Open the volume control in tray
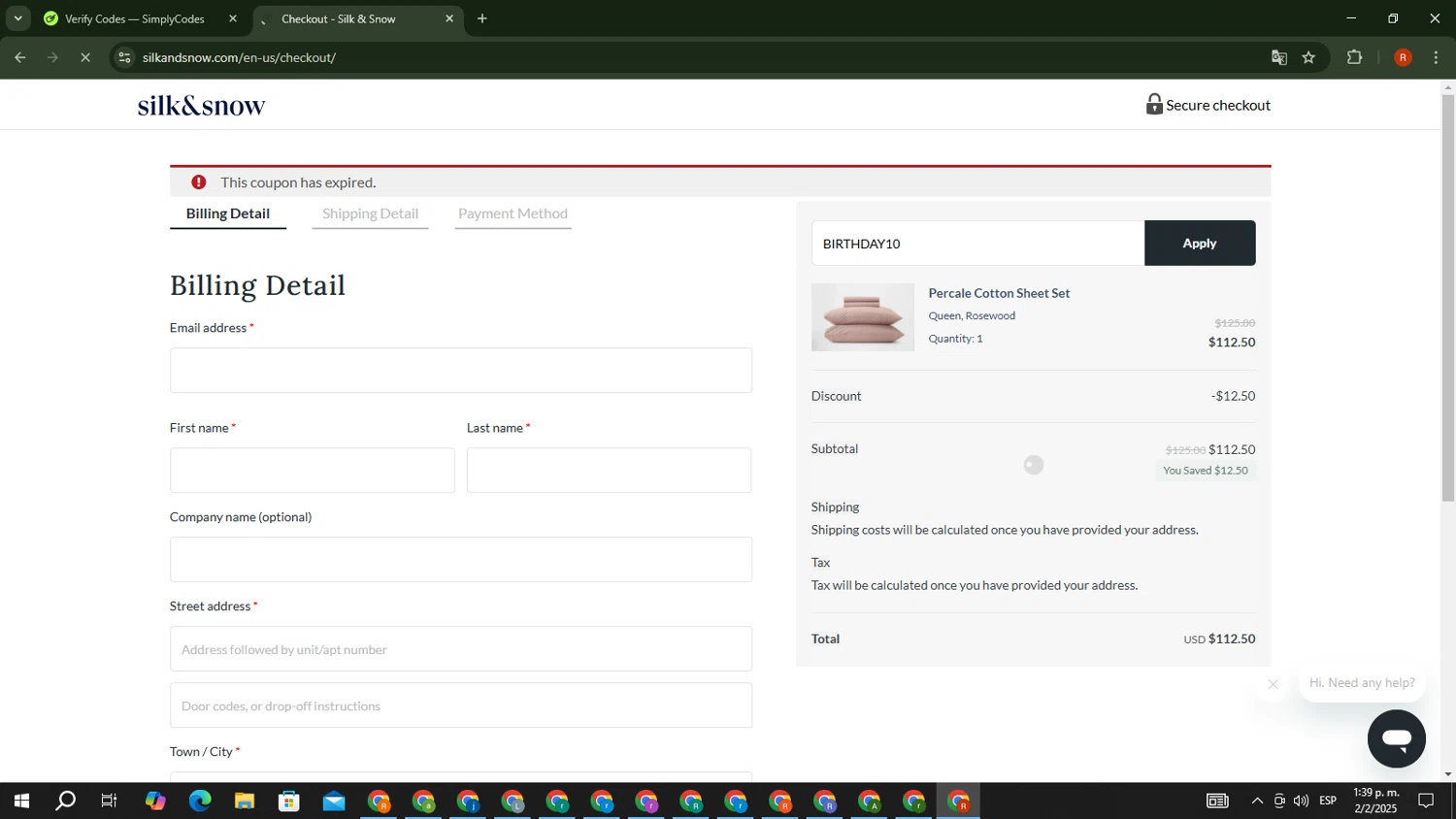 click(x=1301, y=802)
